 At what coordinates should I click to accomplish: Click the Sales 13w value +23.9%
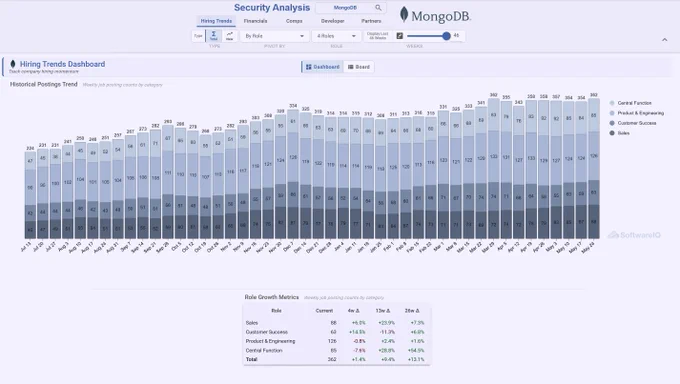pyautogui.click(x=386, y=323)
